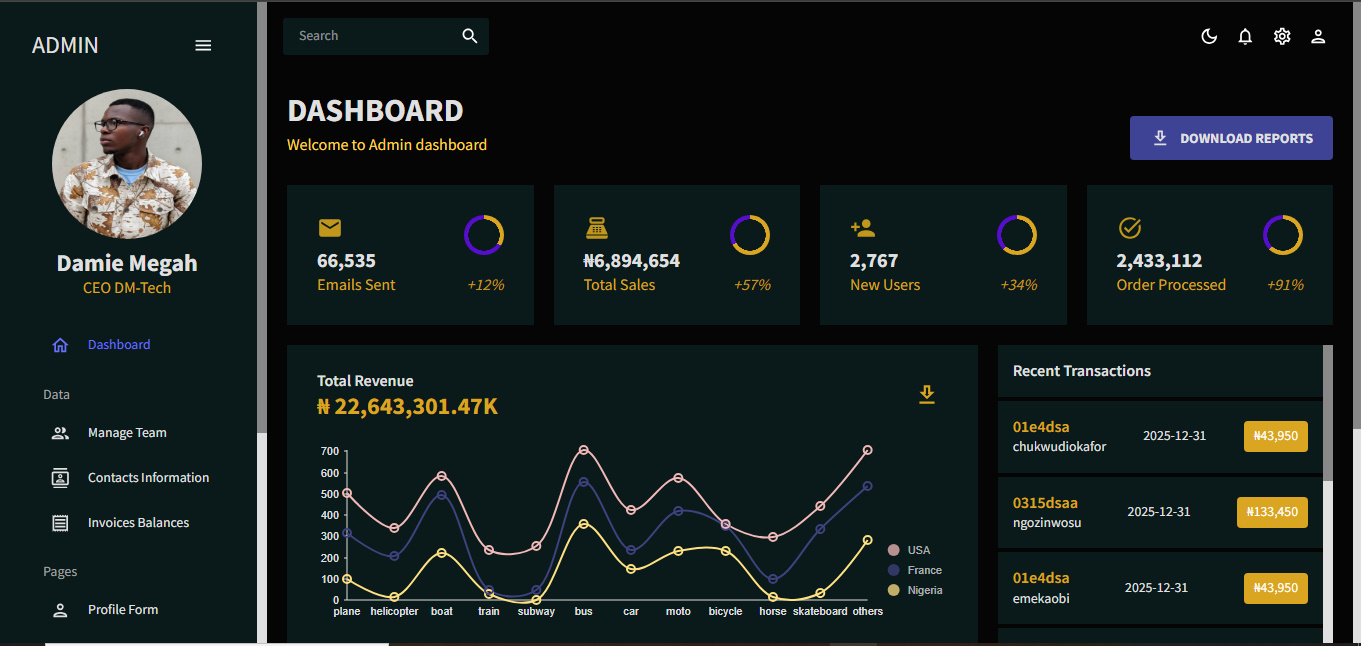Toggle the Nigeria series in the chart legend
The image size is (1361, 646).
click(918, 590)
